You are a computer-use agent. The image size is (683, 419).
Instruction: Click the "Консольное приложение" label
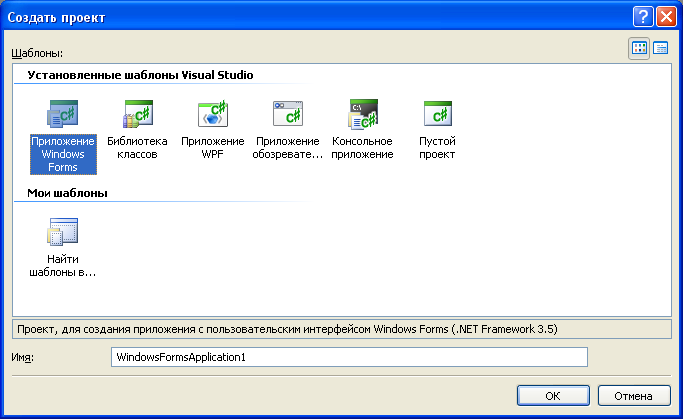pyautogui.click(x=362, y=148)
